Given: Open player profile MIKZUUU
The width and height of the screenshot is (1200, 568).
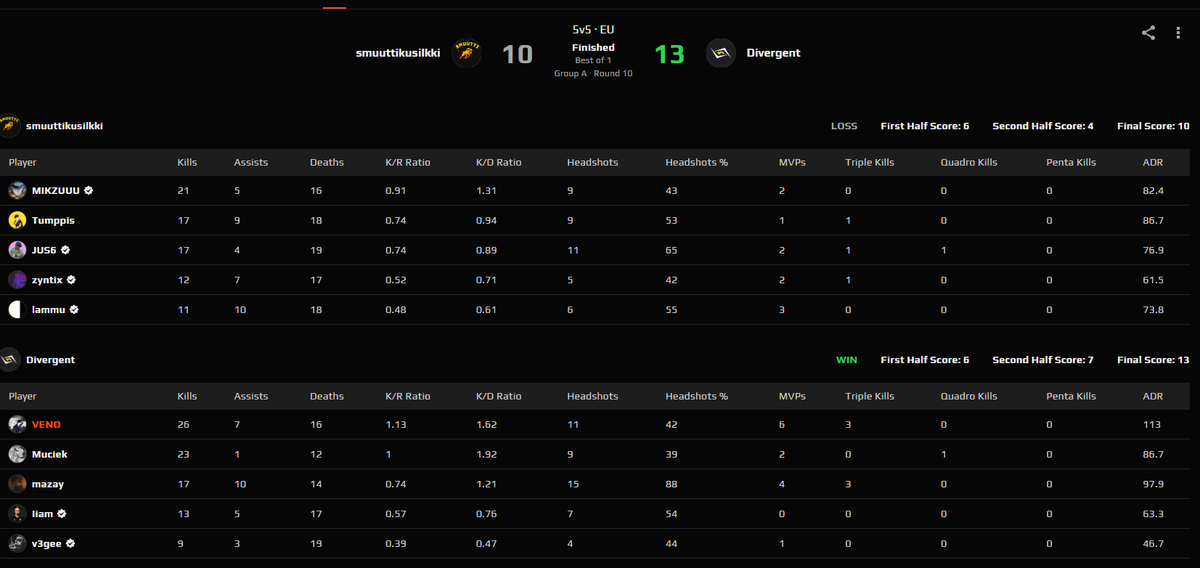Looking at the screenshot, I should (56, 190).
